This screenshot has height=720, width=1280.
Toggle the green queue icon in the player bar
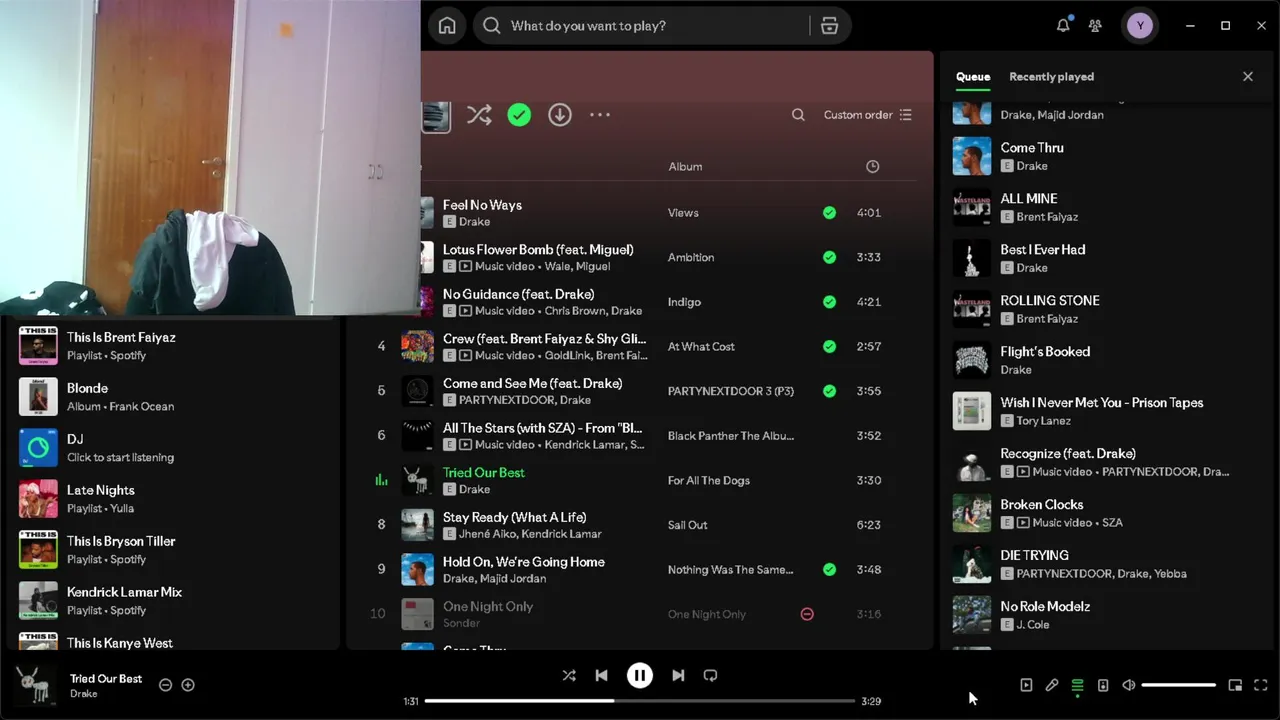tap(1077, 685)
